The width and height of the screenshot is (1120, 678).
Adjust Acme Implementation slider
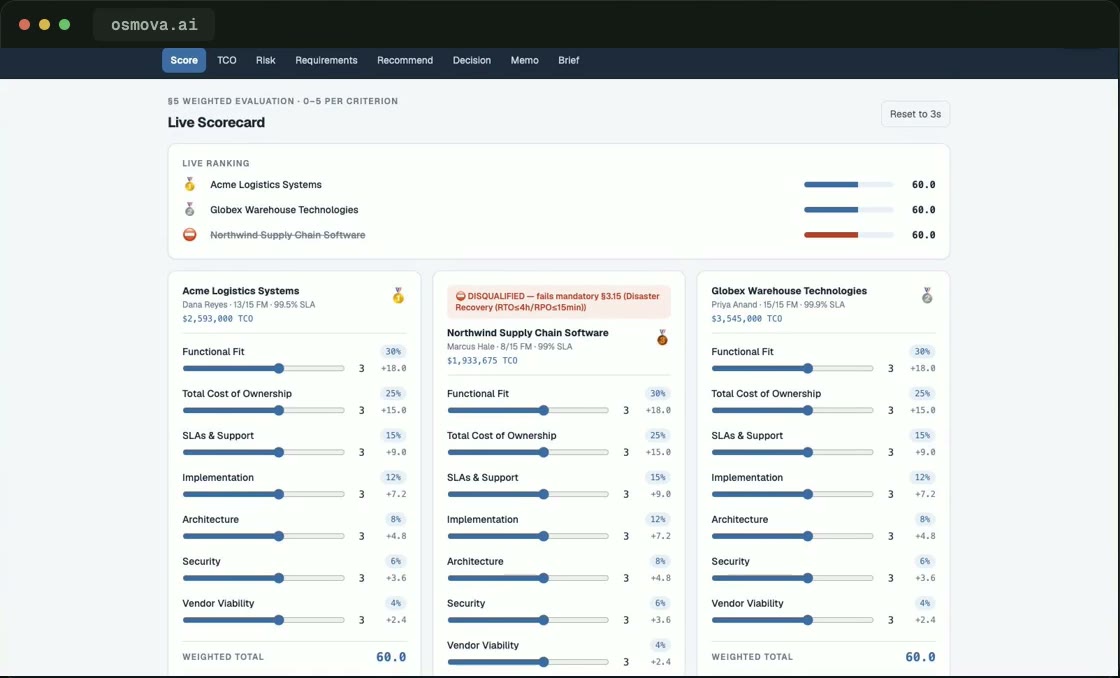coord(264,494)
